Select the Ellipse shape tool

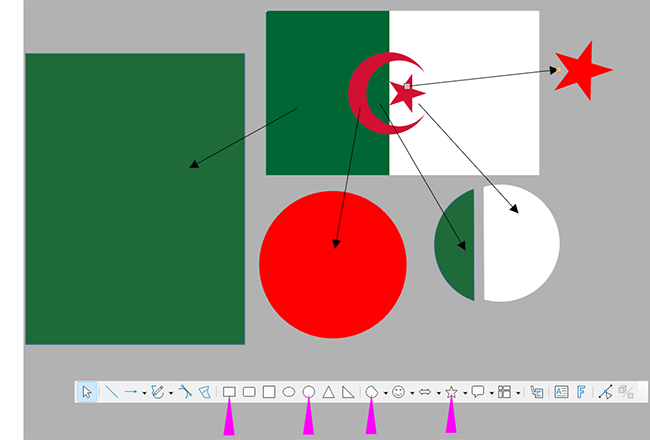(x=289, y=392)
